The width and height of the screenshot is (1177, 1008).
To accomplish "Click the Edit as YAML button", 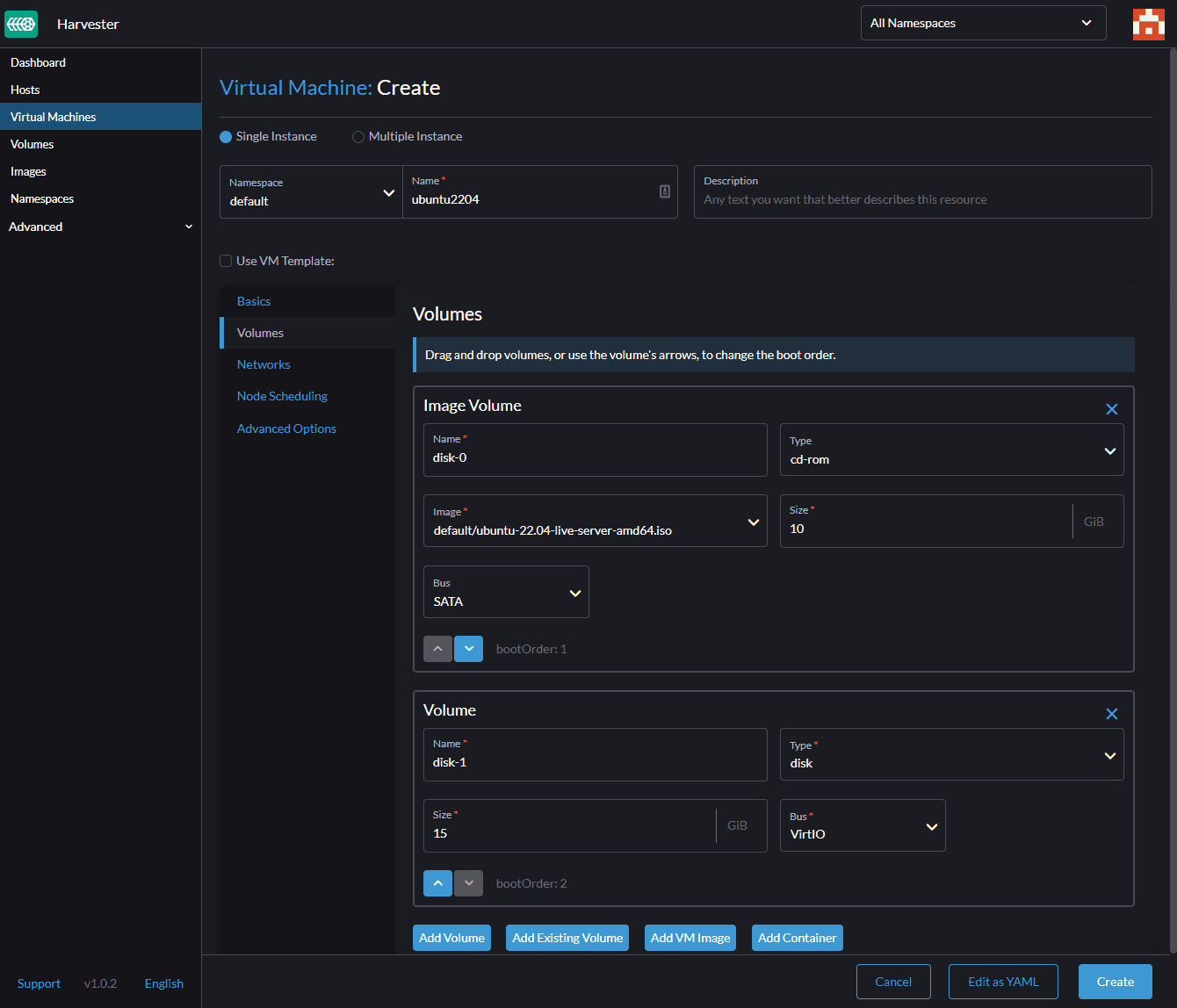I will click(x=1002, y=982).
